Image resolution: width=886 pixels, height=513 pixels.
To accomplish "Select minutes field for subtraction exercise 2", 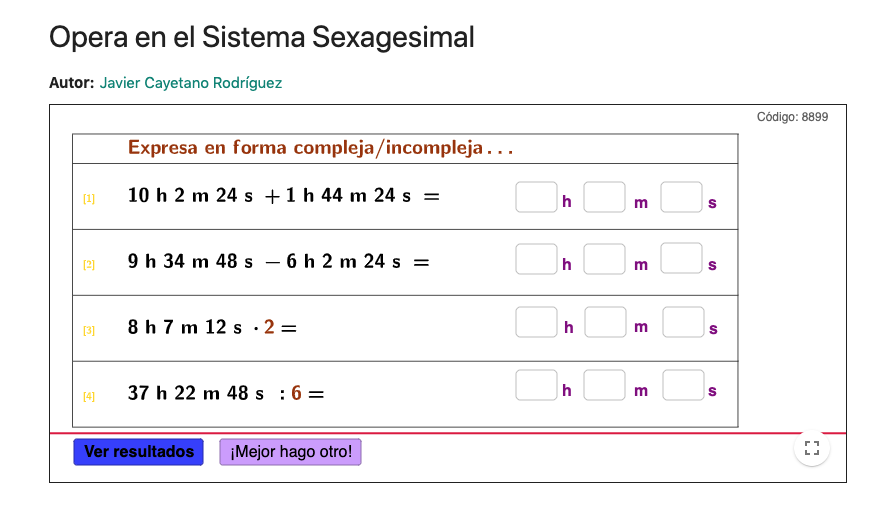I will (604, 259).
